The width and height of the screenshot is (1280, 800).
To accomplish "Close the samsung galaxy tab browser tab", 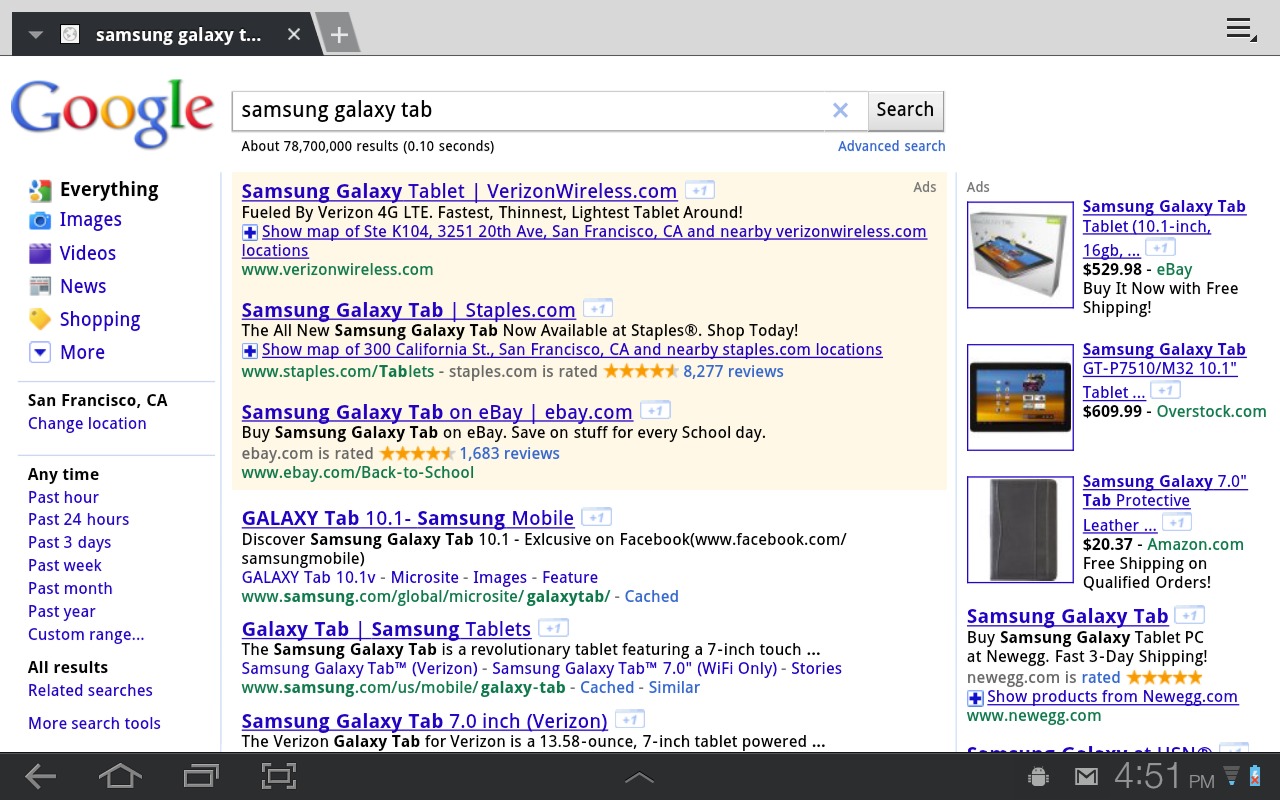I will pyautogui.click(x=294, y=35).
